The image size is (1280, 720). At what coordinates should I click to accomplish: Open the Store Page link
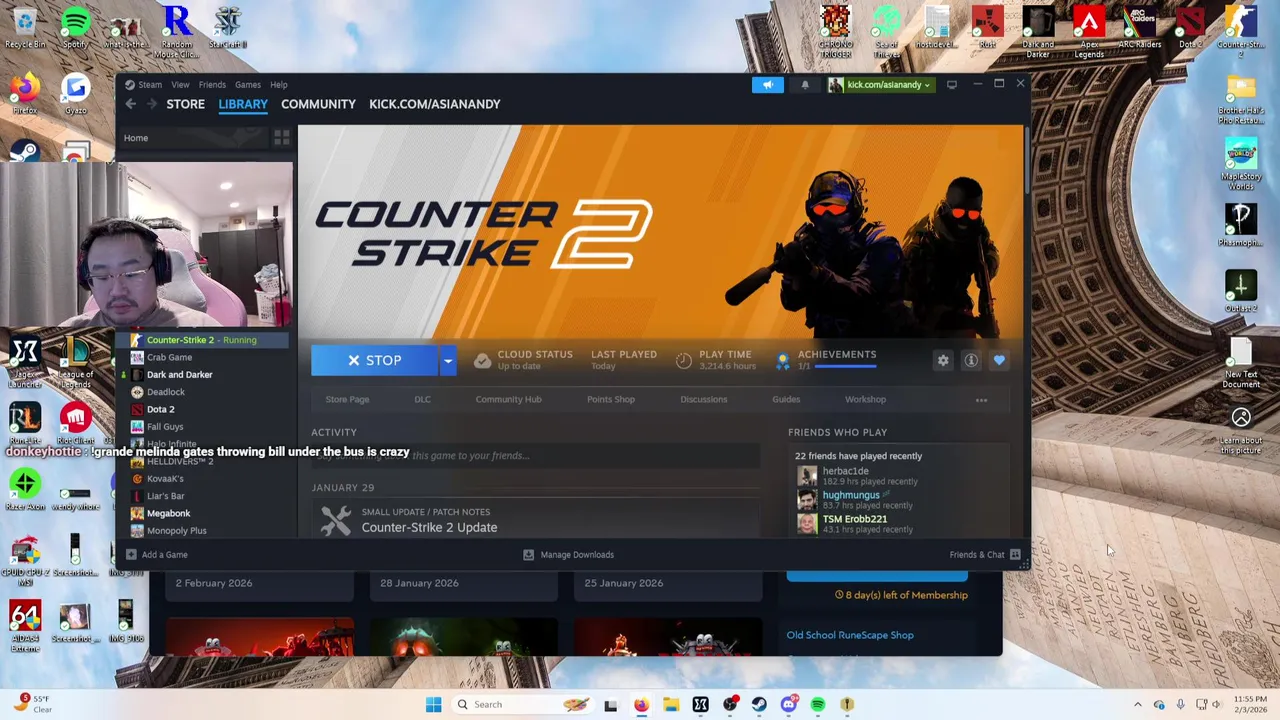(x=347, y=400)
